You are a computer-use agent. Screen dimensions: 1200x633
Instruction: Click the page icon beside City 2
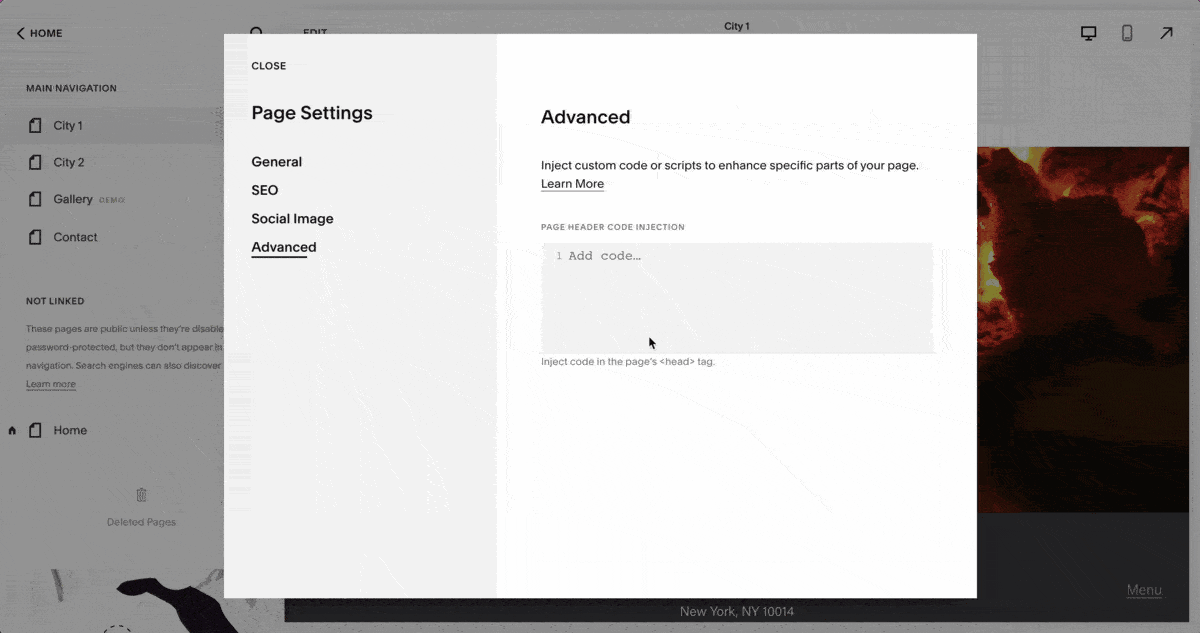[36, 163]
